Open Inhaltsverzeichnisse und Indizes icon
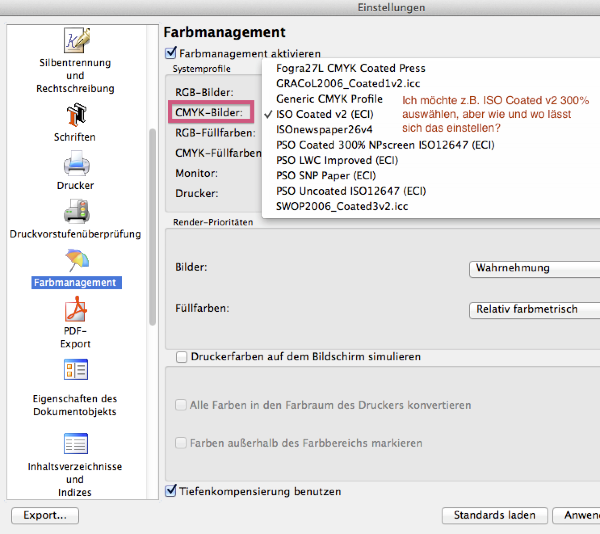600x534 pixels. 76,444
